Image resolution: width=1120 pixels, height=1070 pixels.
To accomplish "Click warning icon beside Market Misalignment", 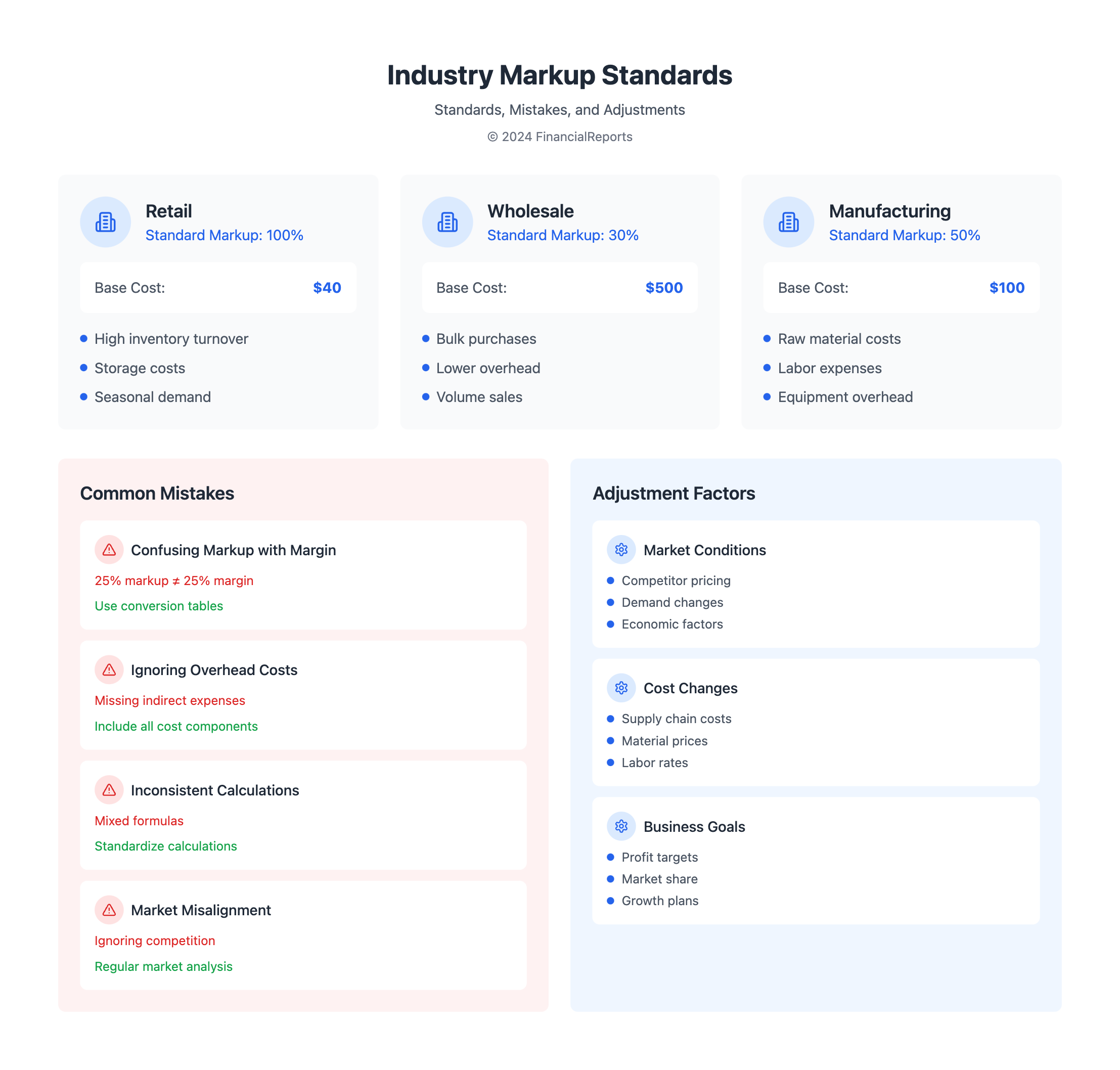I will tap(109, 910).
